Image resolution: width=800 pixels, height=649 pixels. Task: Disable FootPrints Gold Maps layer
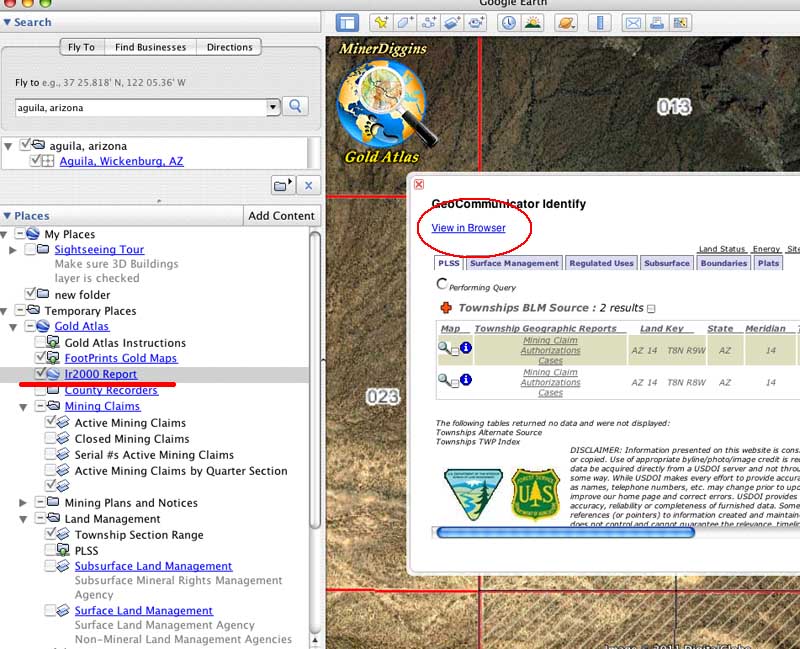40,357
